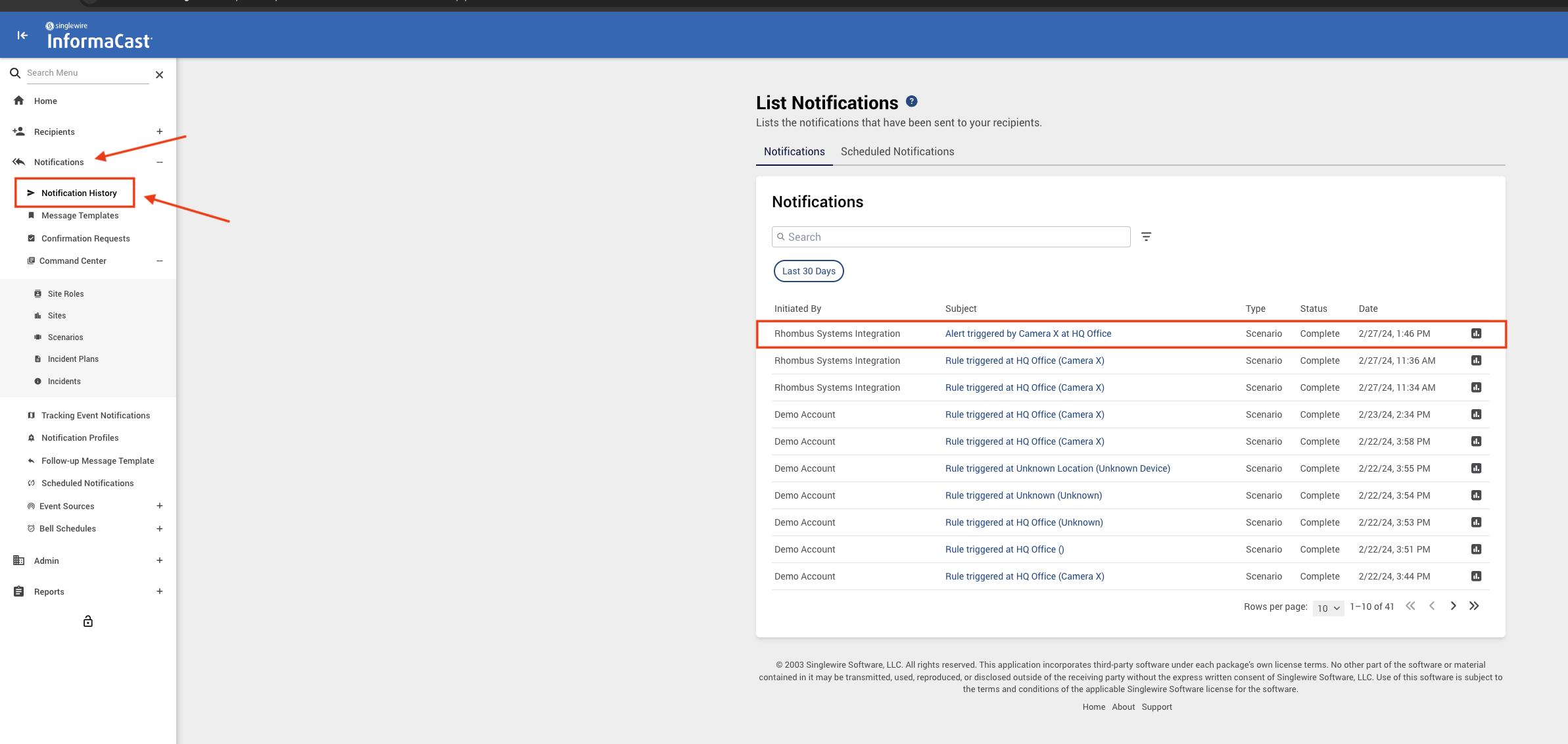This screenshot has width=1568, height=744.
Task: Open the filter options icon beside Search
Action: (1146, 237)
